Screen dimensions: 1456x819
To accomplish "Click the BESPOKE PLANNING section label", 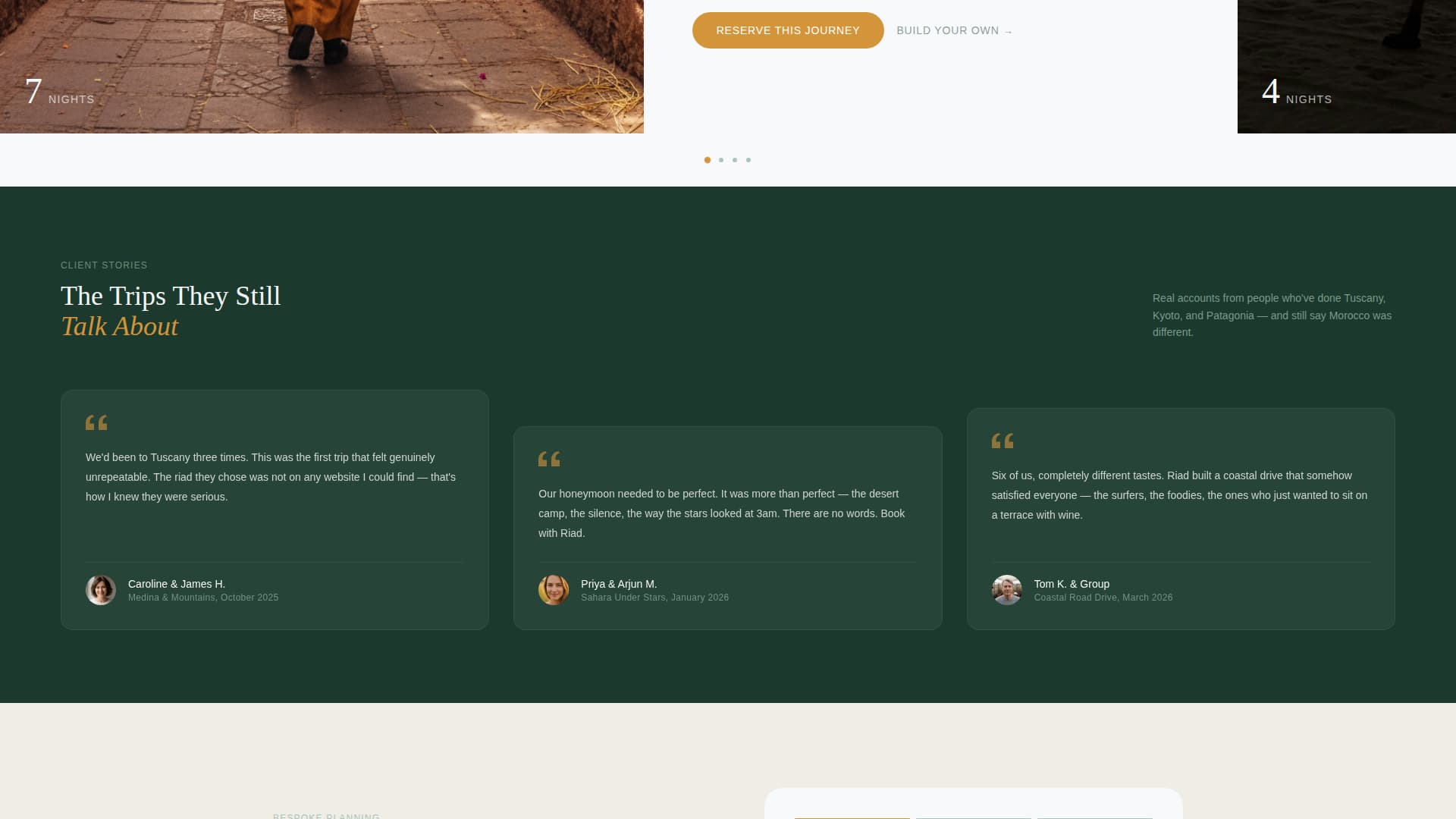I will pos(326,816).
